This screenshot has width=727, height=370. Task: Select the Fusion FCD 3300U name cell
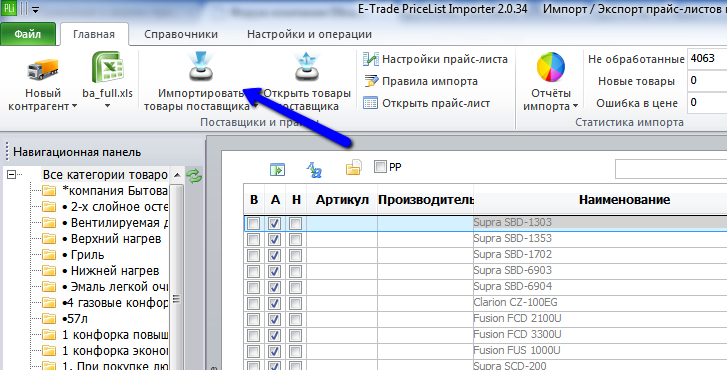pos(600,334)
